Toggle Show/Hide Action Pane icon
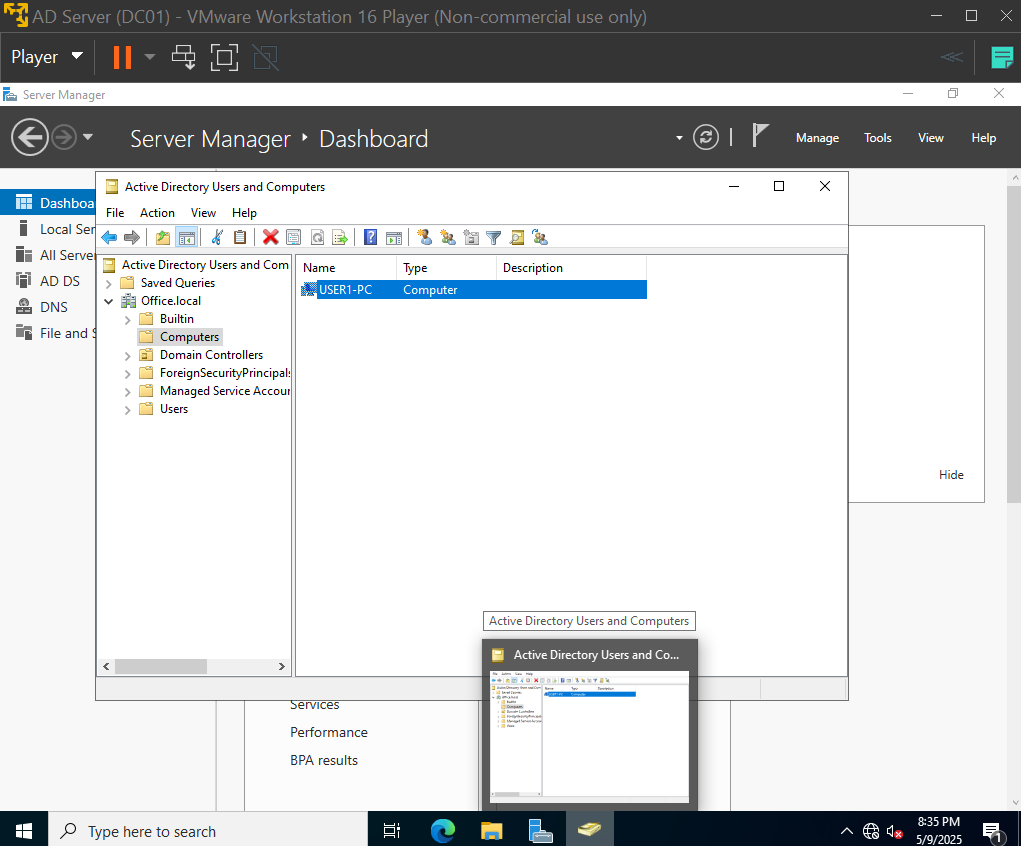Screen dimensions: 1021x846 coord(394,238)
